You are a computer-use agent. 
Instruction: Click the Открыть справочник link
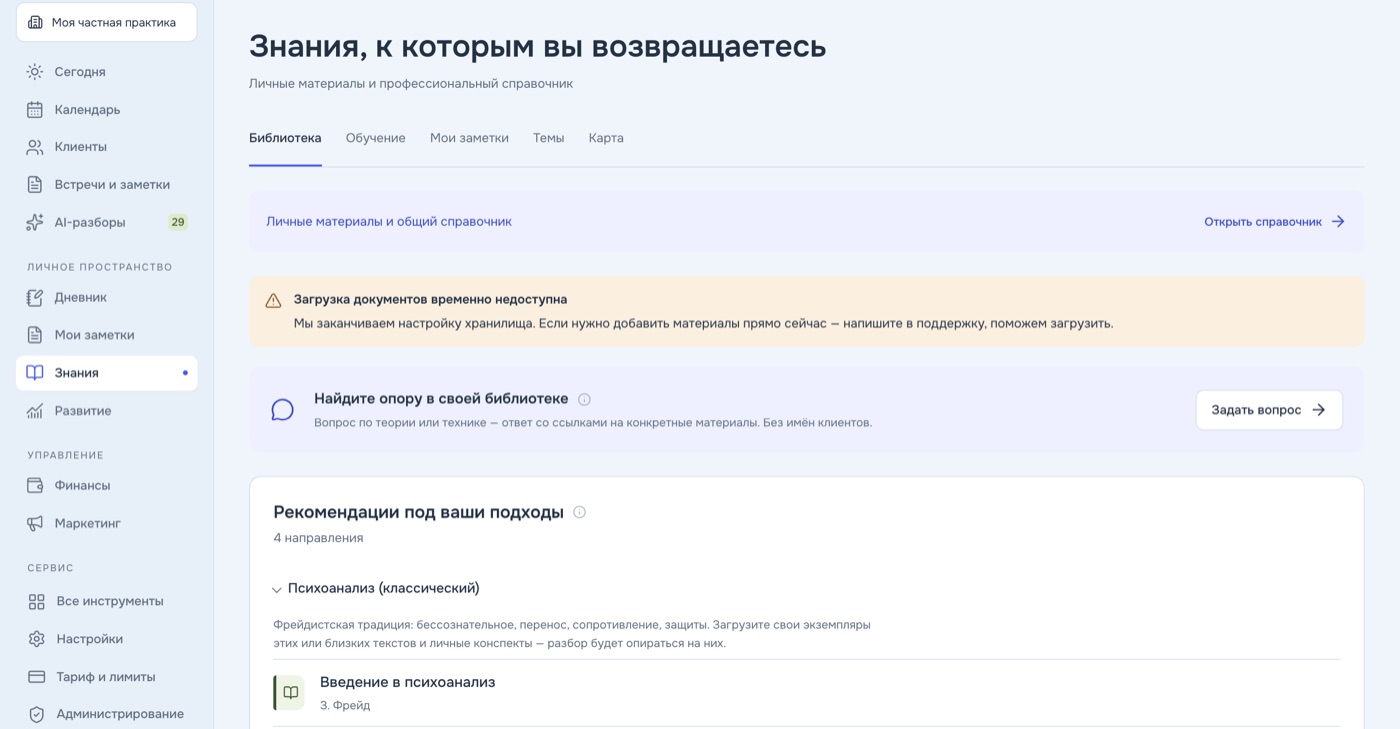[1274, 222]
